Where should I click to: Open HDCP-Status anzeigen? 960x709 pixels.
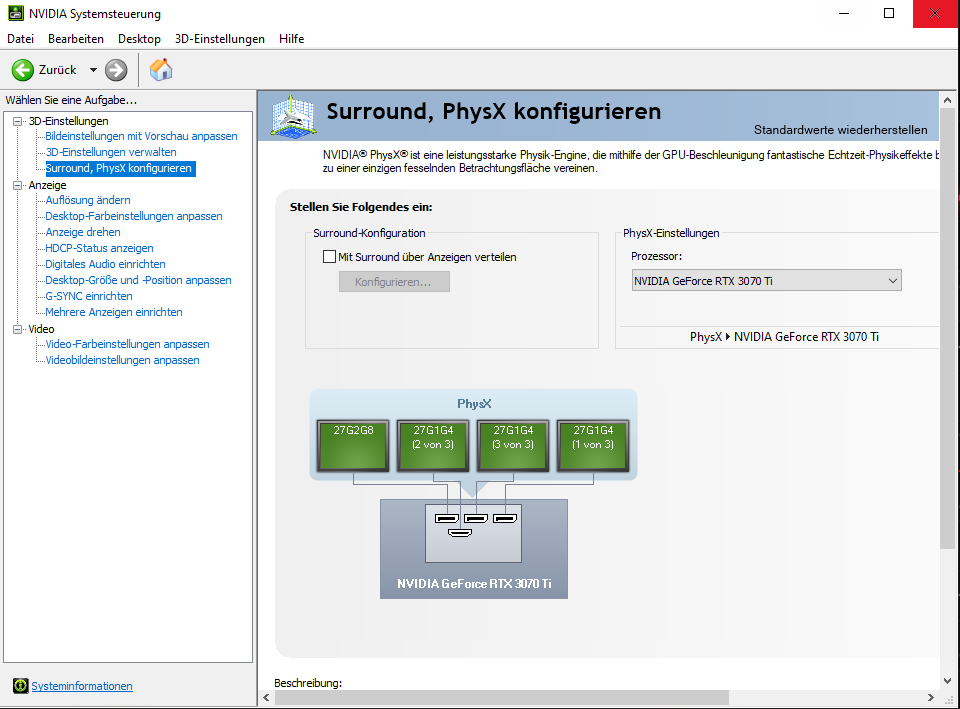[x=99, y=247]
